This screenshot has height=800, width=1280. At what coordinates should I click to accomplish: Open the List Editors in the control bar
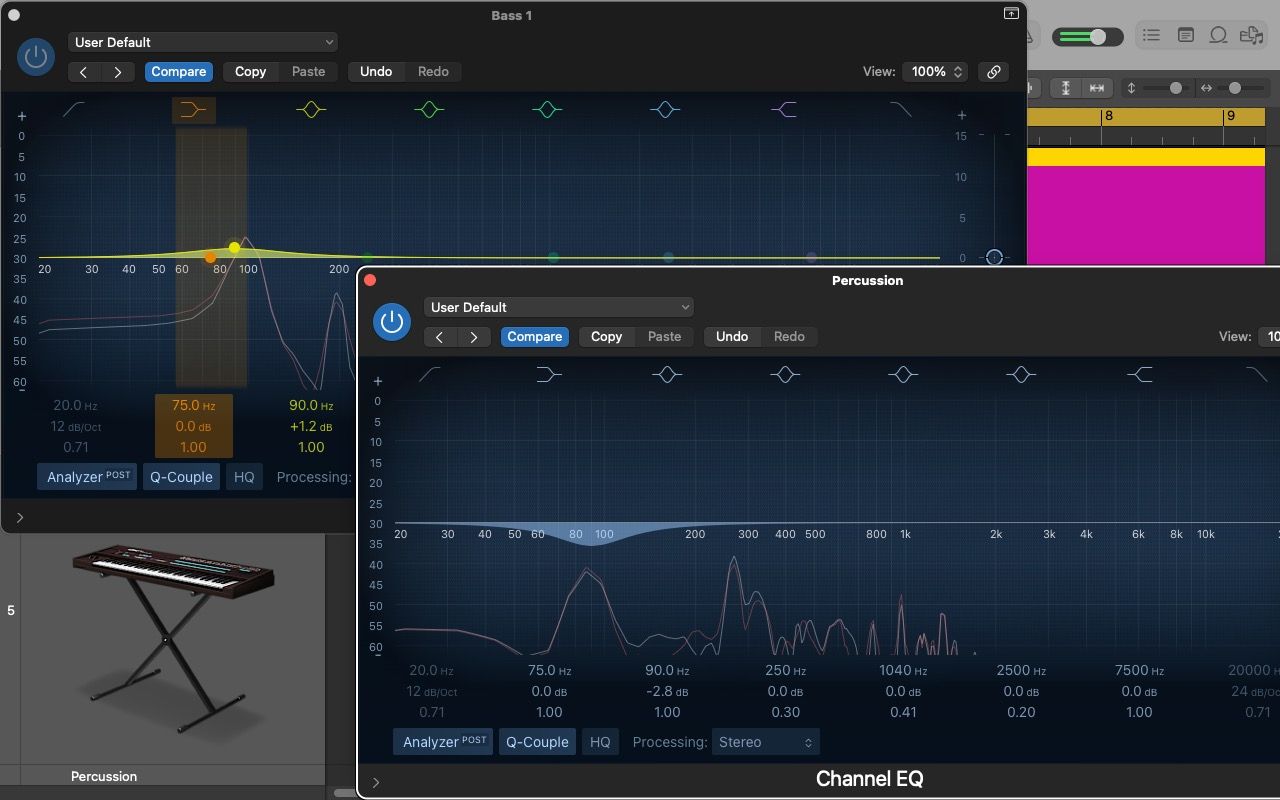[x=1151, y=34]
